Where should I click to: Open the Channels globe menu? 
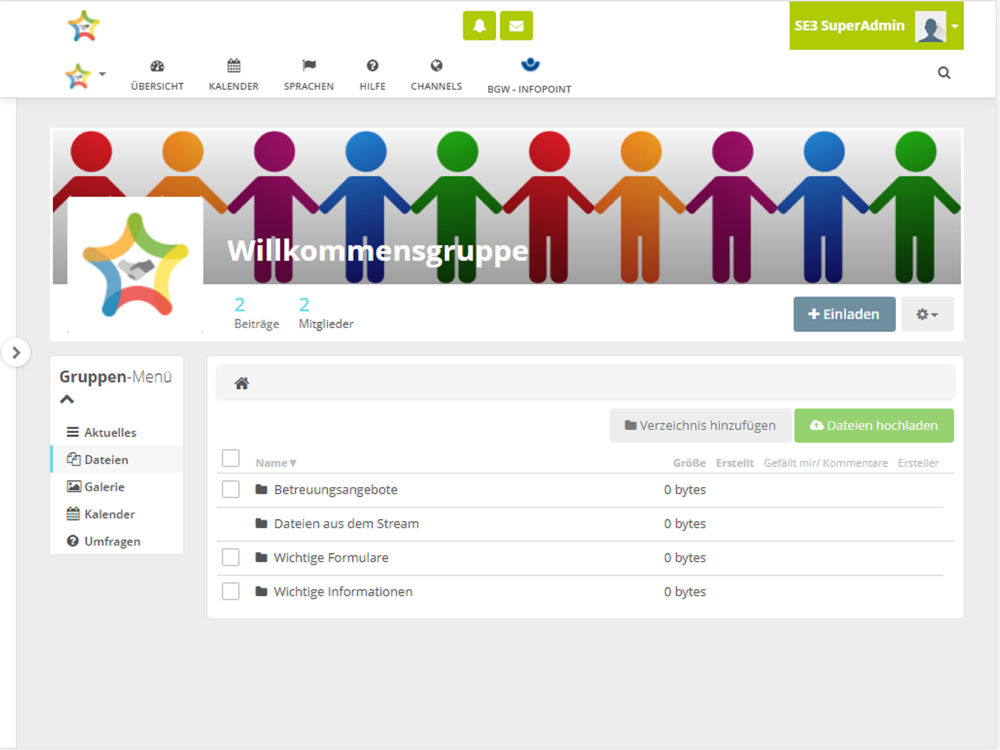tap(436, 75)
